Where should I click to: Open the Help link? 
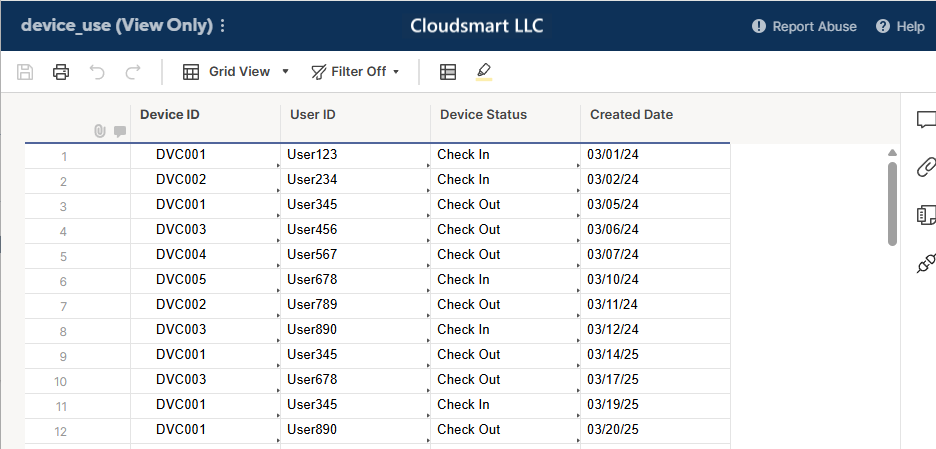(900, 26)
